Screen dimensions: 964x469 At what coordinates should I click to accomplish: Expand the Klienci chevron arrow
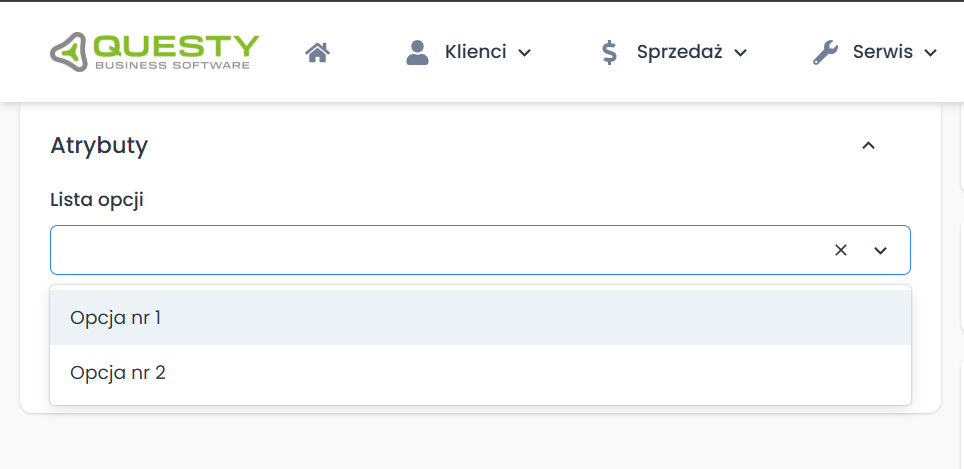coord(525,53)
